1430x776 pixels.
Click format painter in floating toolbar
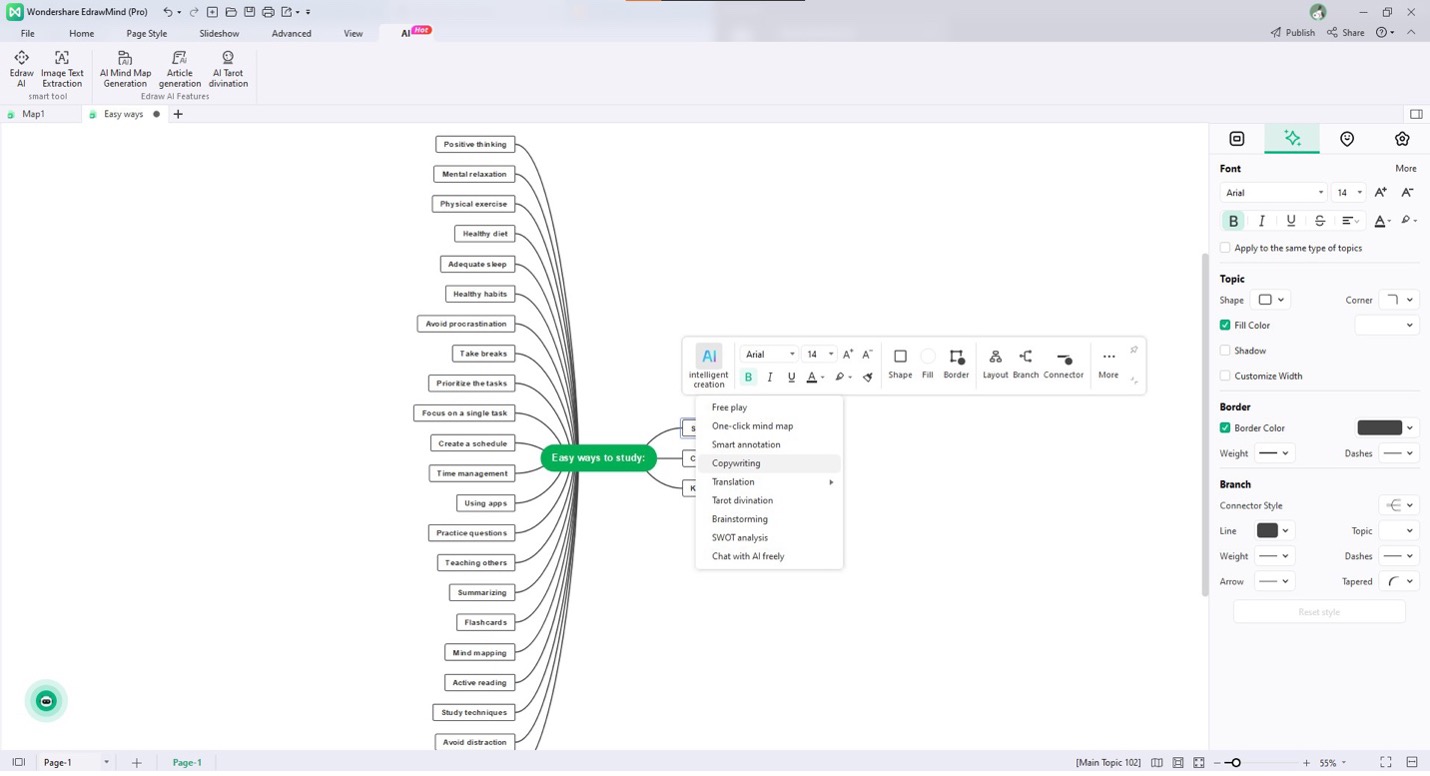tap(868, 377)
